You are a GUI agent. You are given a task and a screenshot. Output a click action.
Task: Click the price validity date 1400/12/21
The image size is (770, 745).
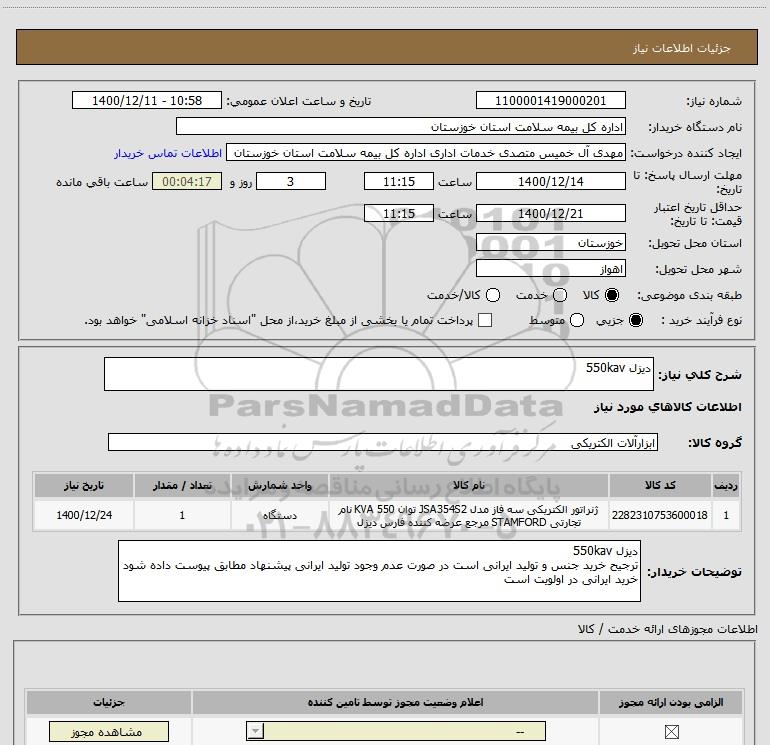(x=550, y=214)
